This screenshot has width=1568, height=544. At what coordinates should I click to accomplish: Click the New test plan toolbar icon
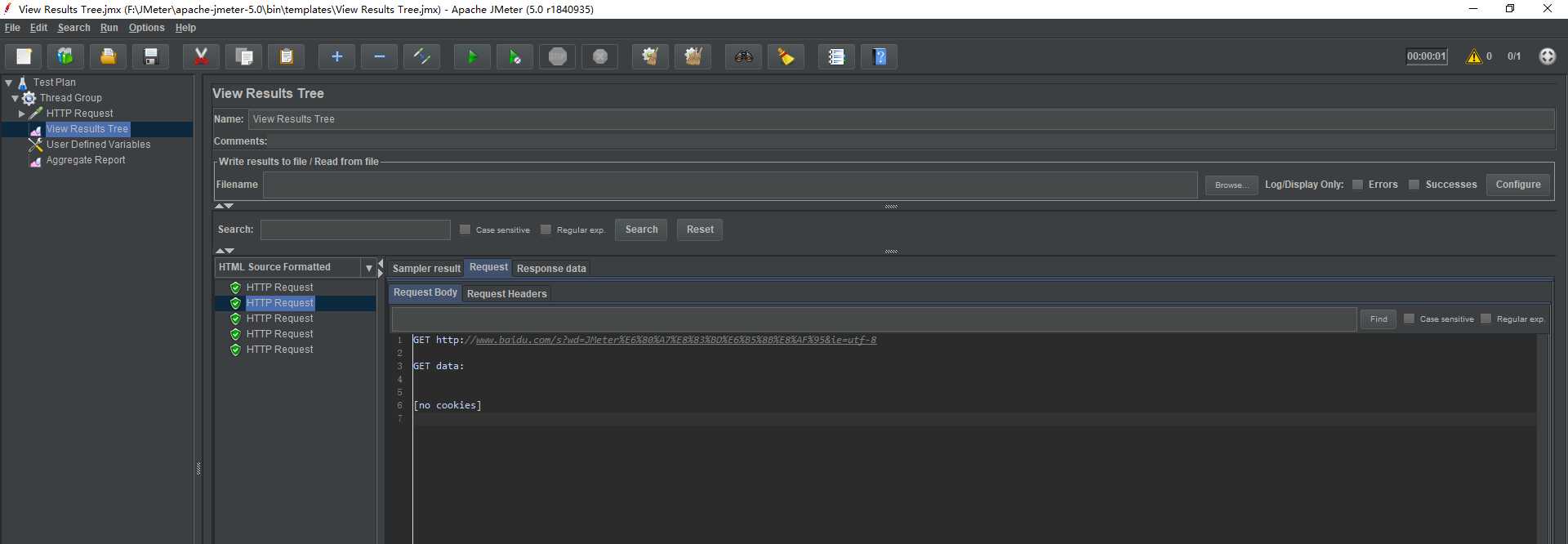(24, 56)
